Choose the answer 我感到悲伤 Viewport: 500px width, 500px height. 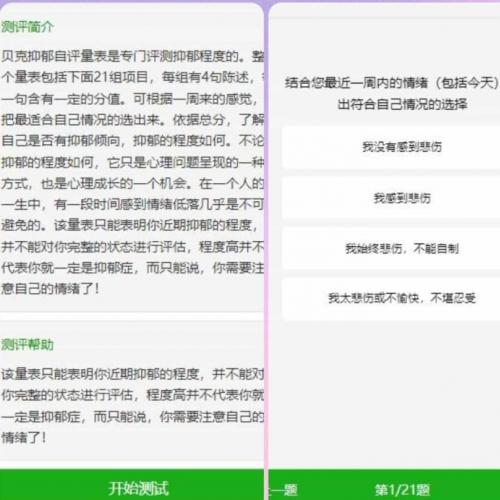[392, 198]
